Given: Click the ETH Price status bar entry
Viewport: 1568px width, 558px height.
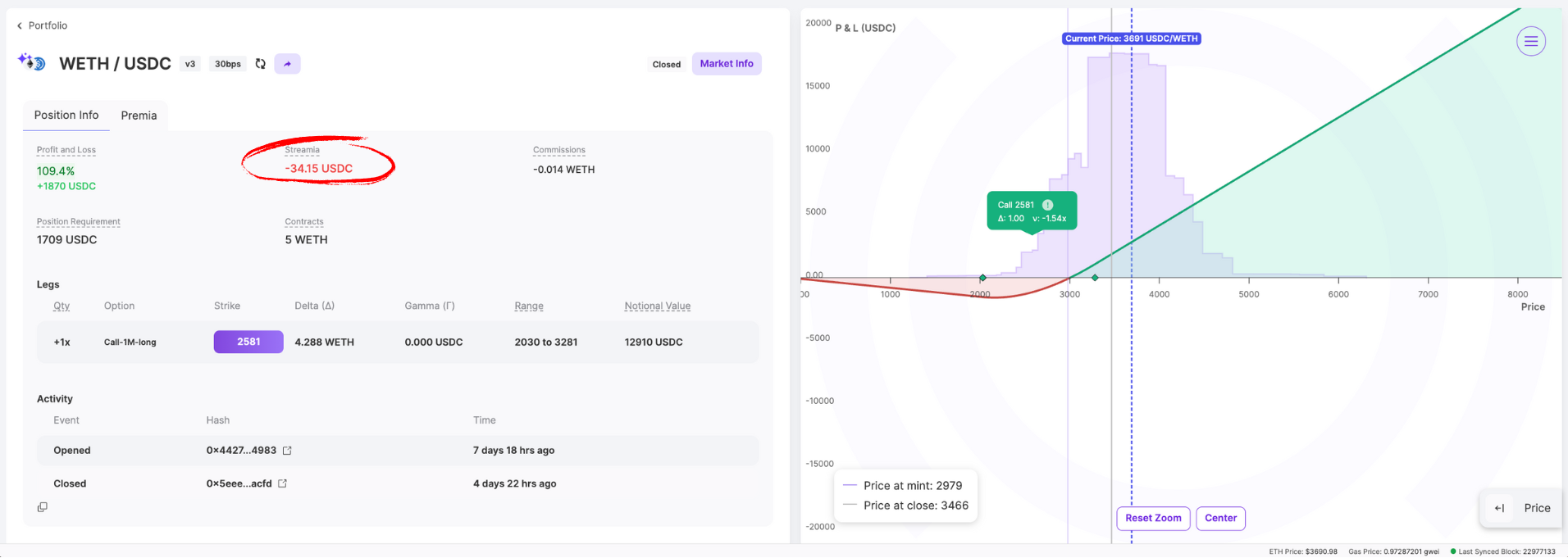Looking at the screenshot, I should [x=1303, y=551].
